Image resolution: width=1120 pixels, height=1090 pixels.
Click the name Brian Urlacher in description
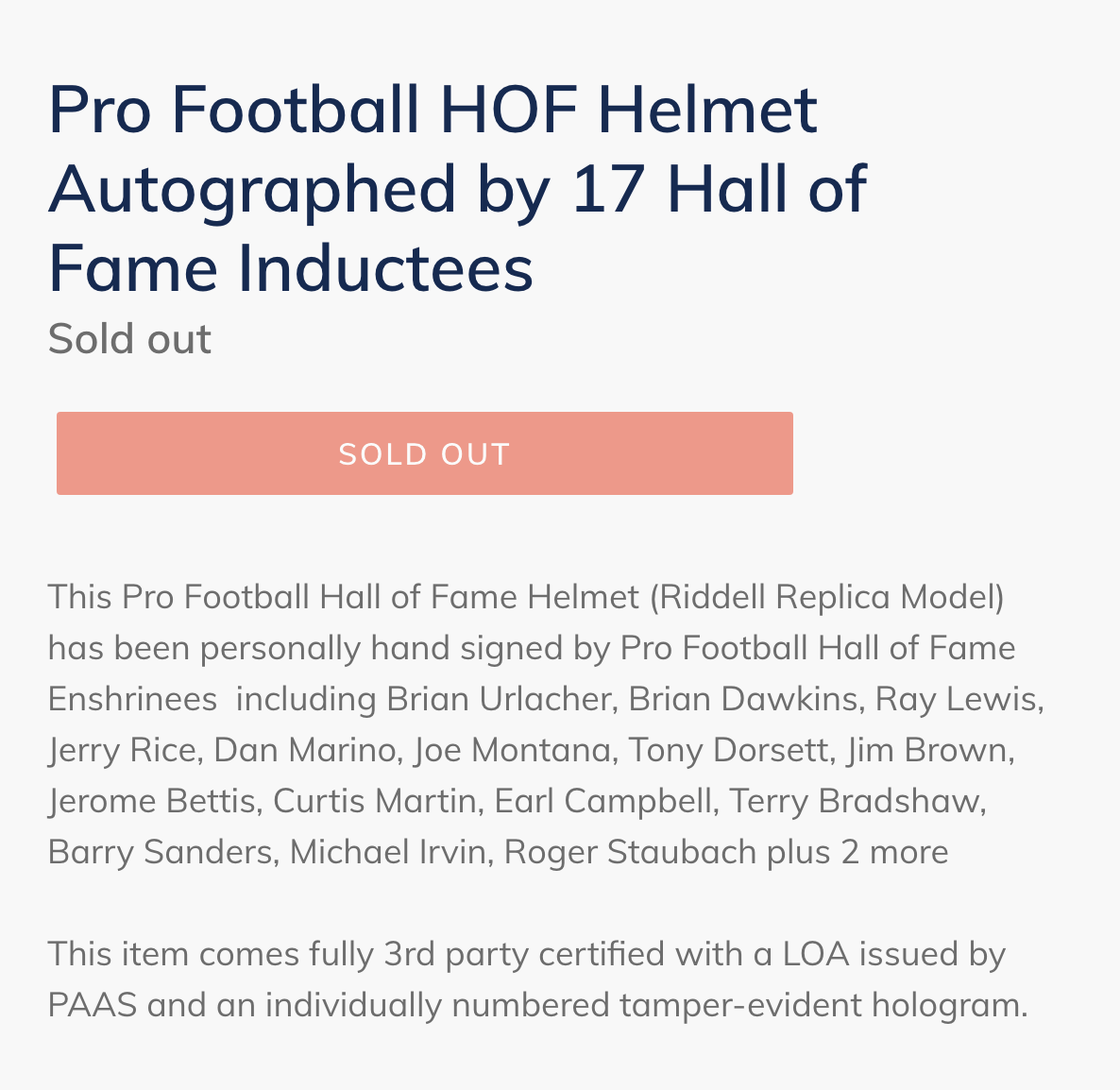pos(500,699)
